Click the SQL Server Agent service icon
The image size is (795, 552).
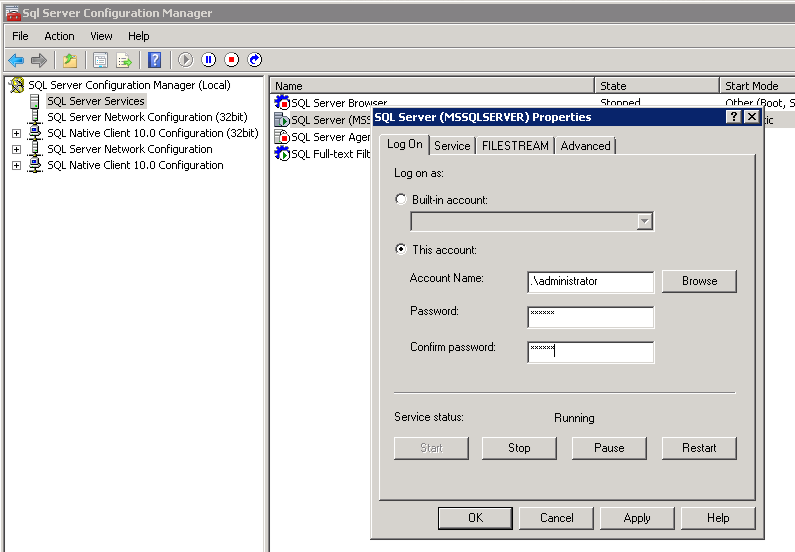click(282, 137)
